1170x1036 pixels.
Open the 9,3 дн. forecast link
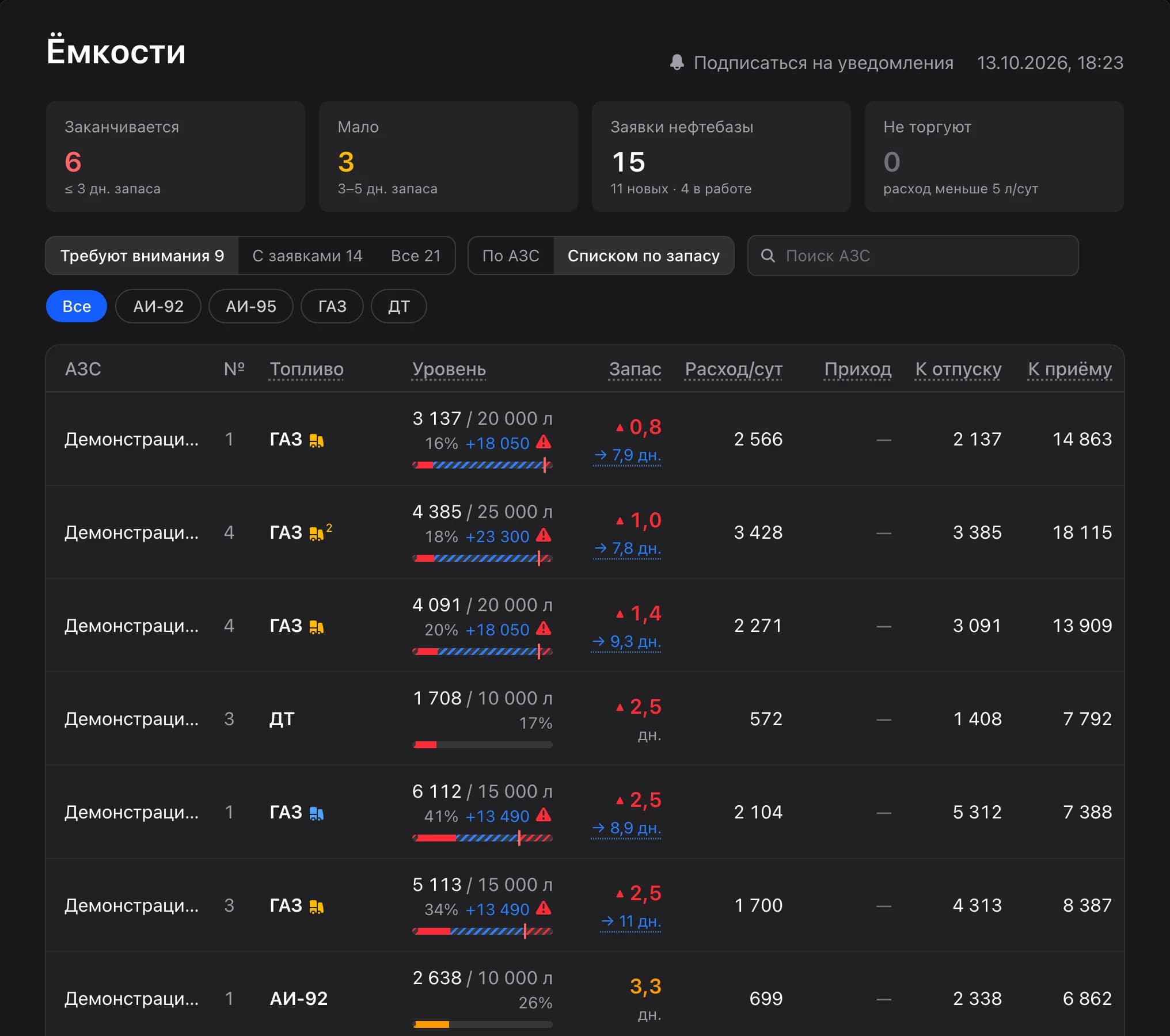pyautogui.click(x=626, y=642)
